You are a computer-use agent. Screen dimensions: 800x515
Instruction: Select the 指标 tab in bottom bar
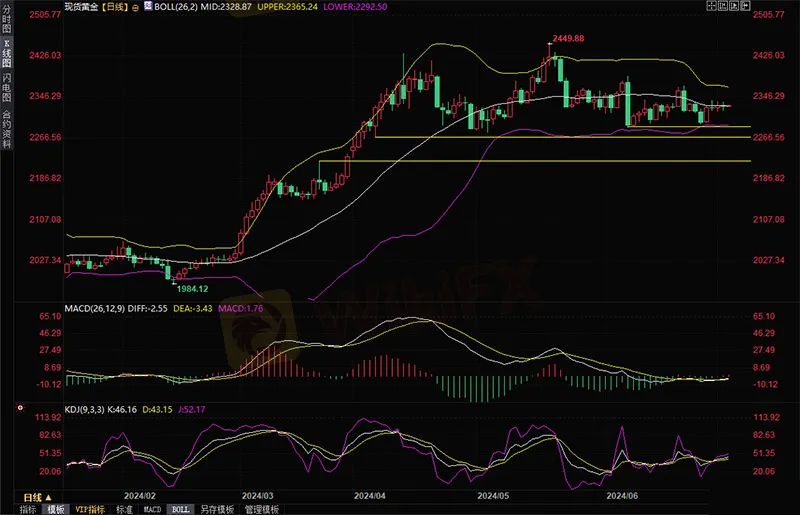28,509
